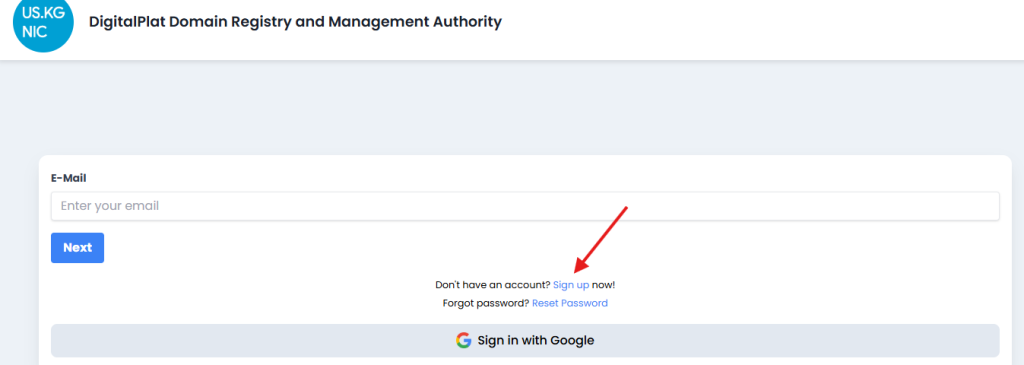Viewport: 1024px width, 365px height.
Task: Click "Sign in with Google" label text
Action: point(536,340)
